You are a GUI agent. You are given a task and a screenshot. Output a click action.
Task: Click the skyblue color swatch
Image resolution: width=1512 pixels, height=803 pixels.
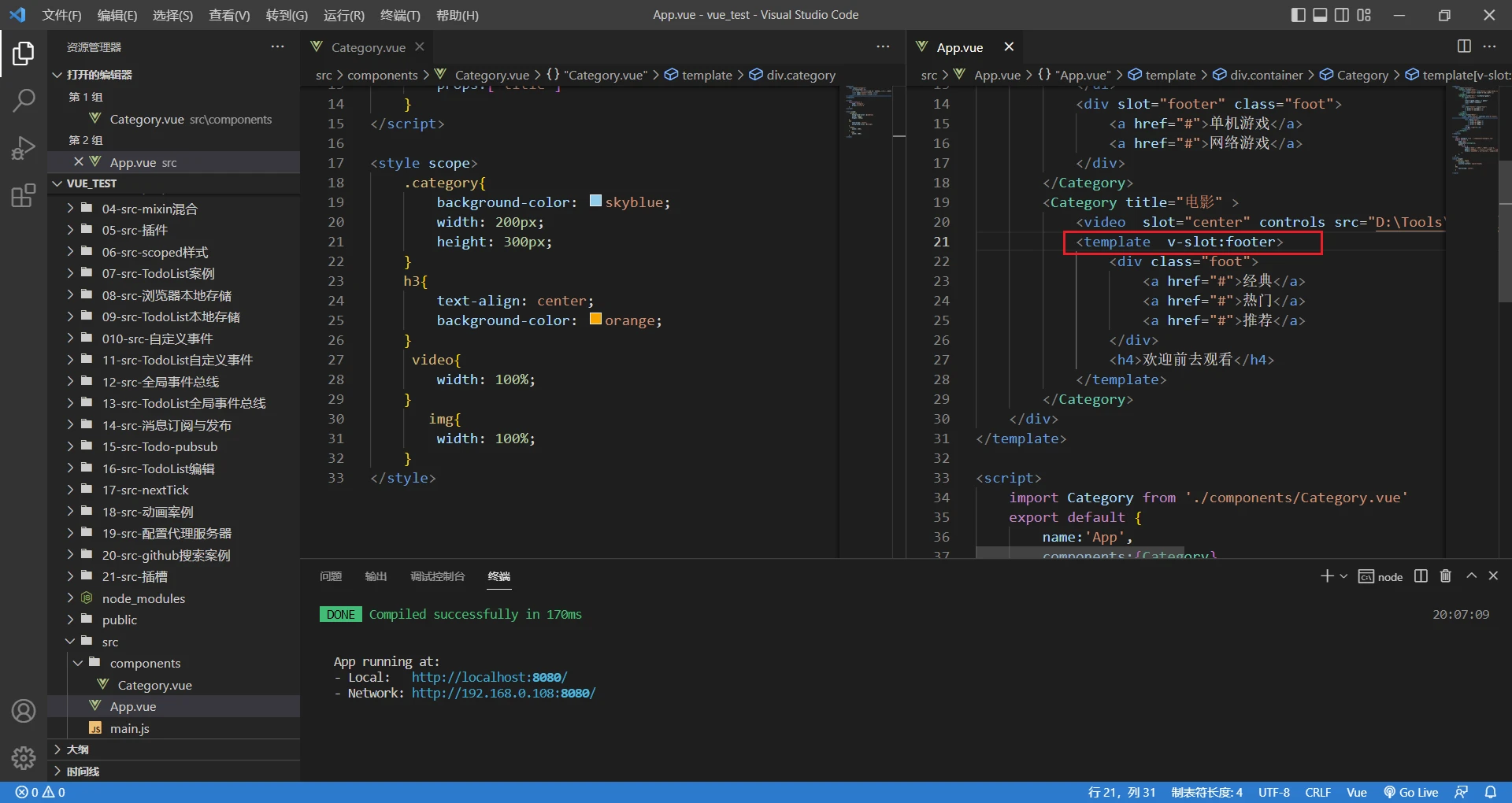pyautogui.click(x=595, y=201)
